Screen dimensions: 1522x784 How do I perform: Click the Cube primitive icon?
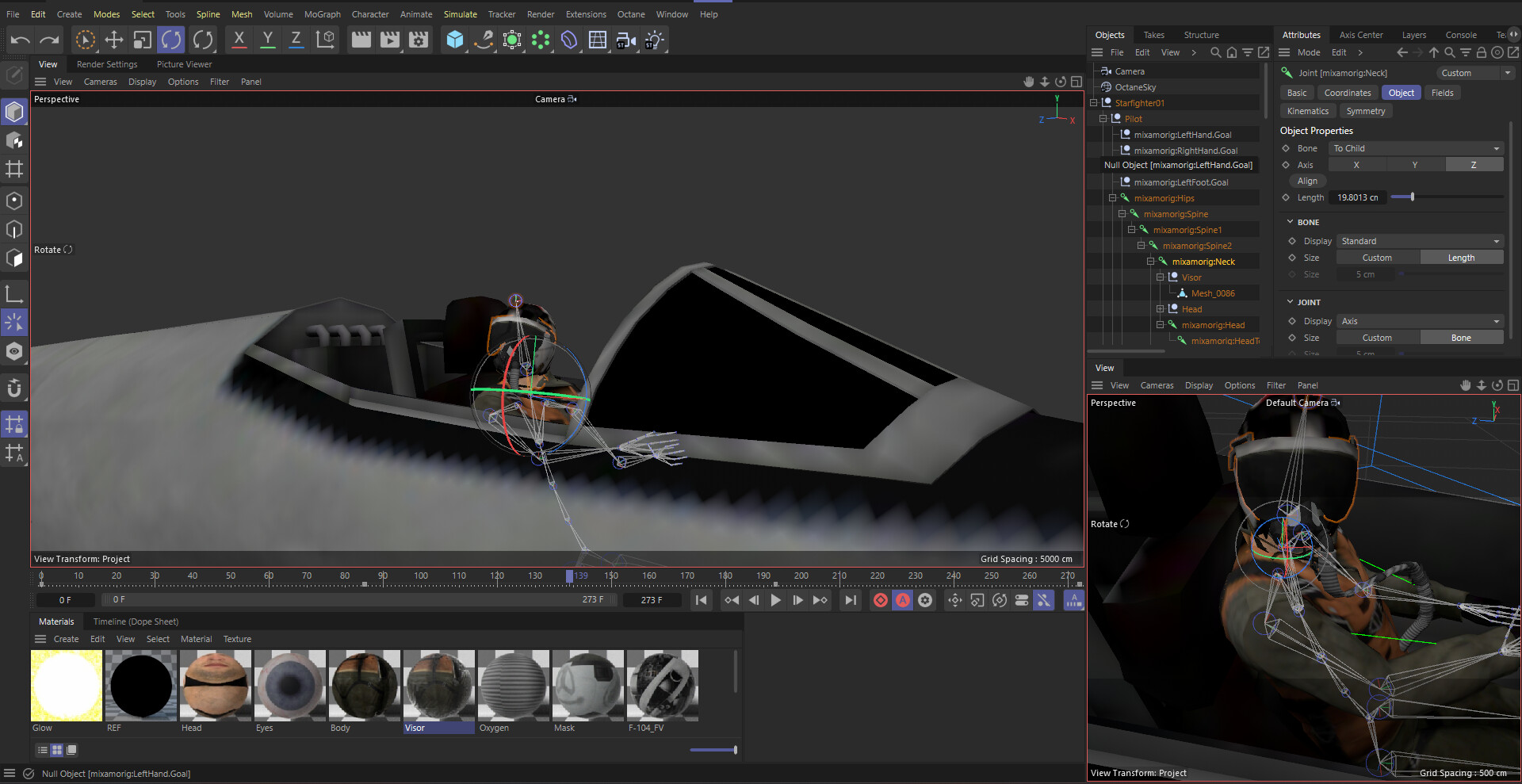pos(454,40)
